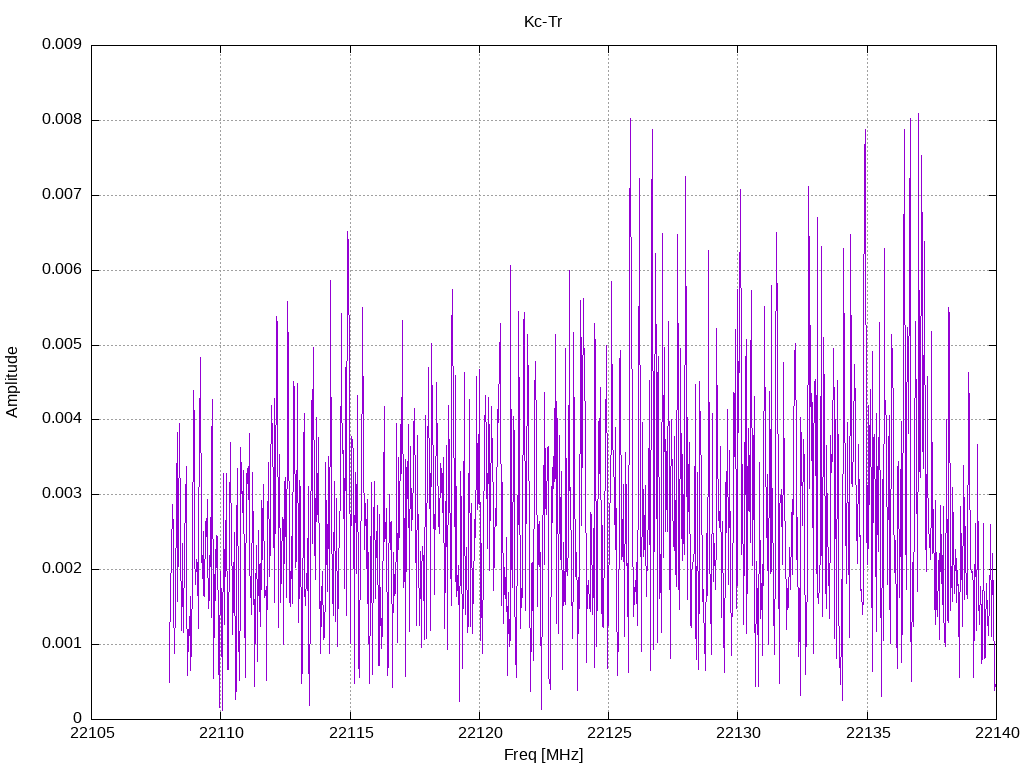Select the 22130 x-axis tick label
1024x768 pixels.
click(737, 734)
